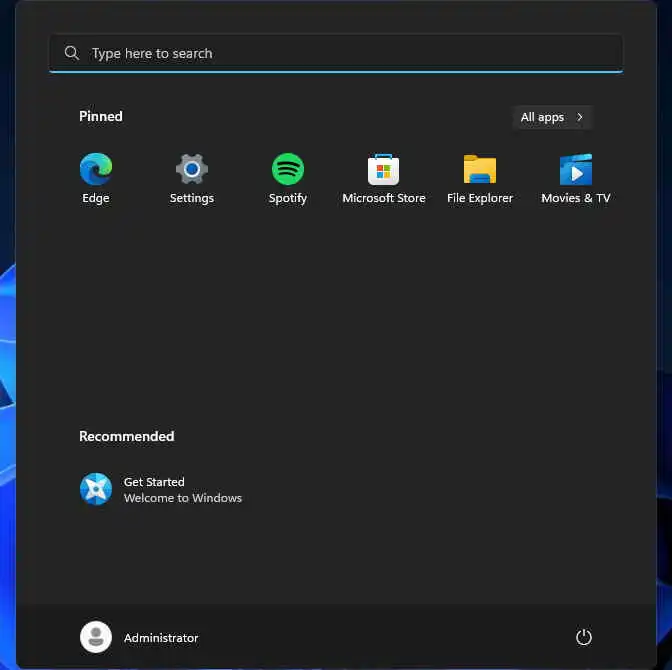672x670 pixels.
Task: Expand the All apps list
Action: [552, 117]
